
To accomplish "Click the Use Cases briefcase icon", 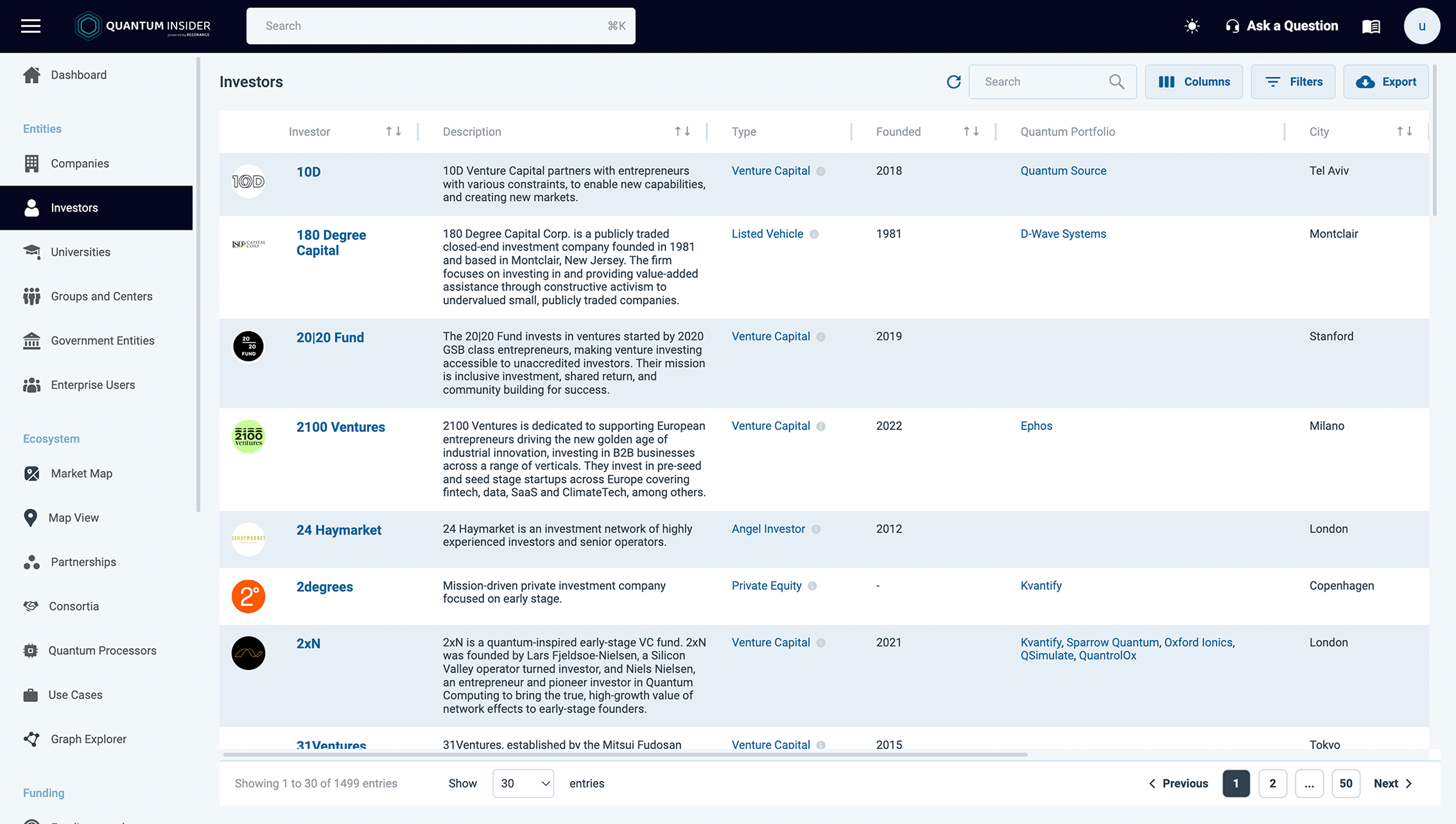I will [30, 695].
